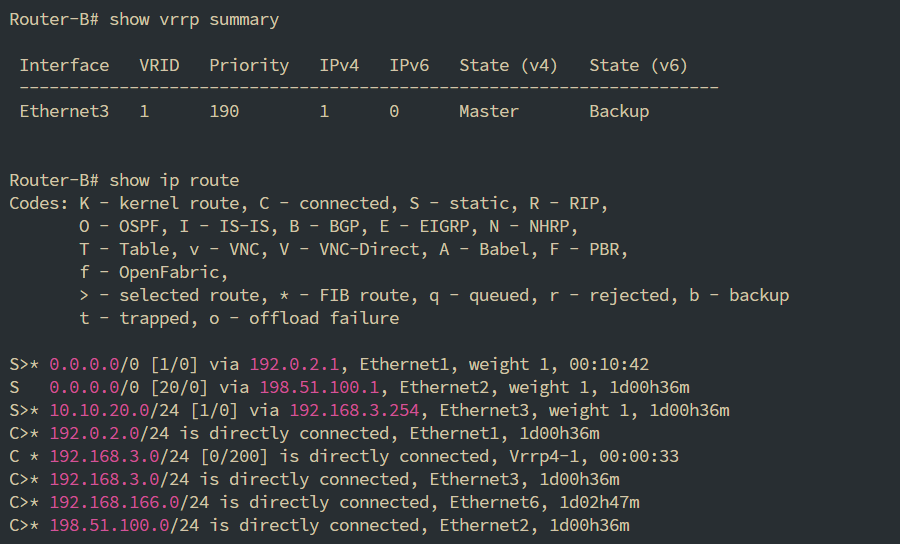The height and width of the screenshot is (544, 900).
Task: Click the Priority column header
Action: coord(249,65)
